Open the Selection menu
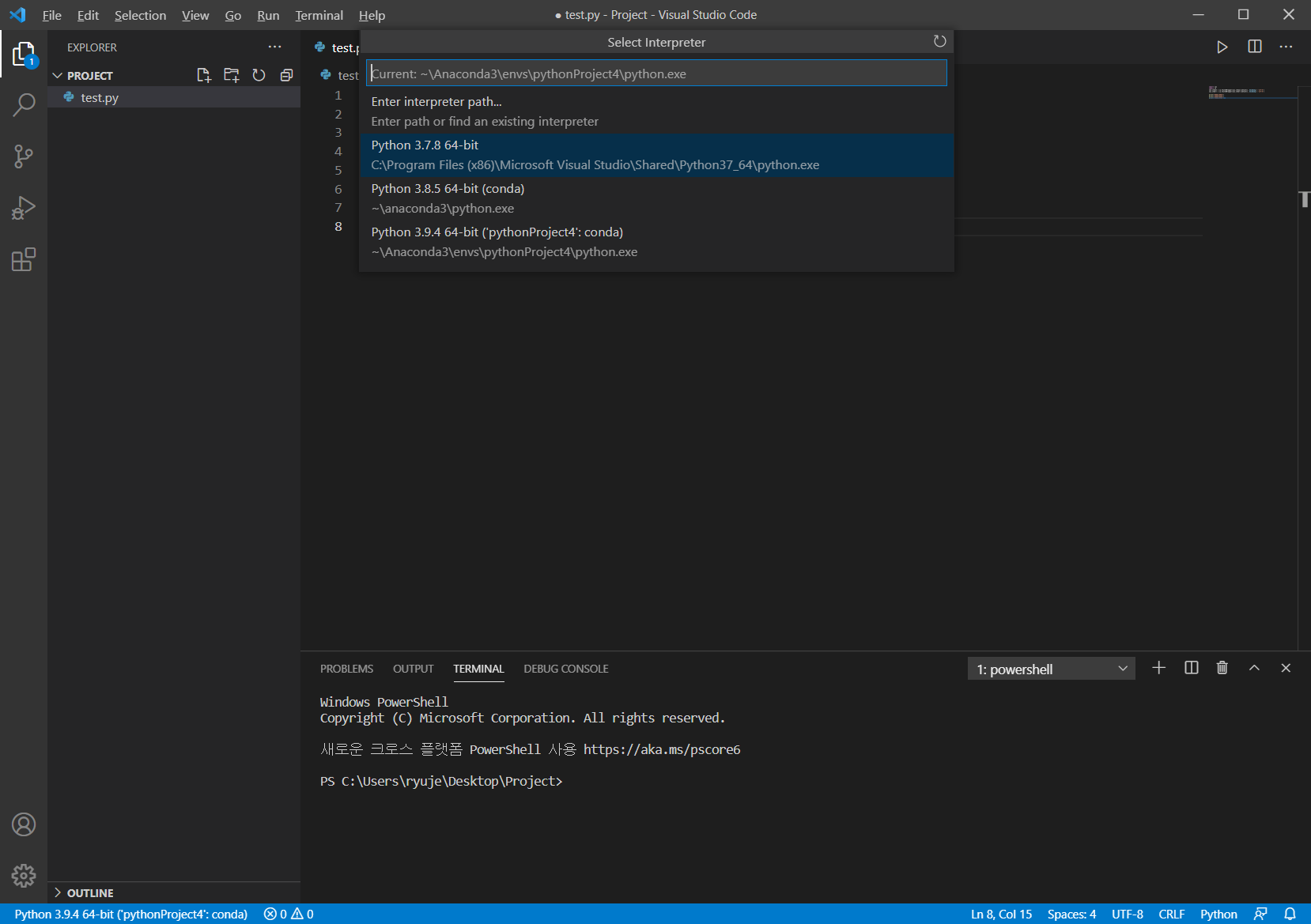This screenshot has height=924, width=1311. [x=140, y=15]
